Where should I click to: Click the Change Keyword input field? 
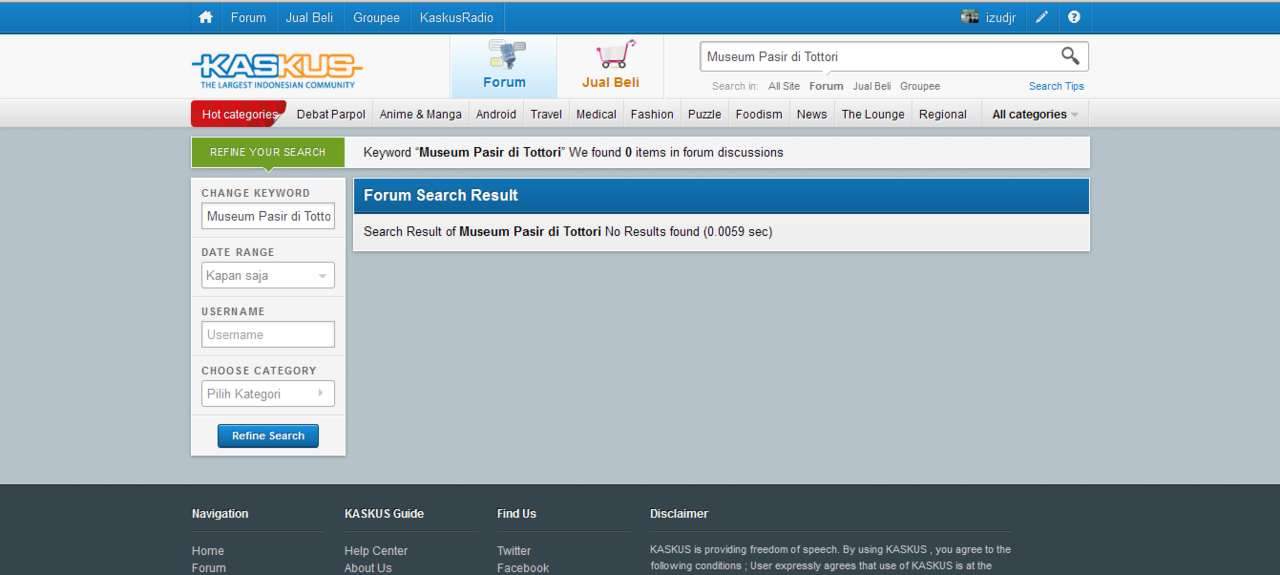[268, 216]
